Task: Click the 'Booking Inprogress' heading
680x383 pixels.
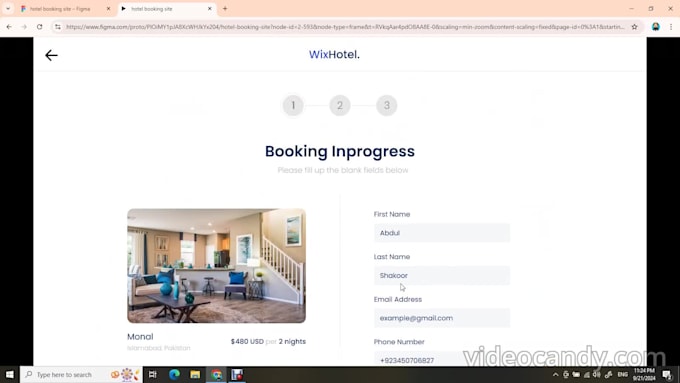Action: pos(340,151)
